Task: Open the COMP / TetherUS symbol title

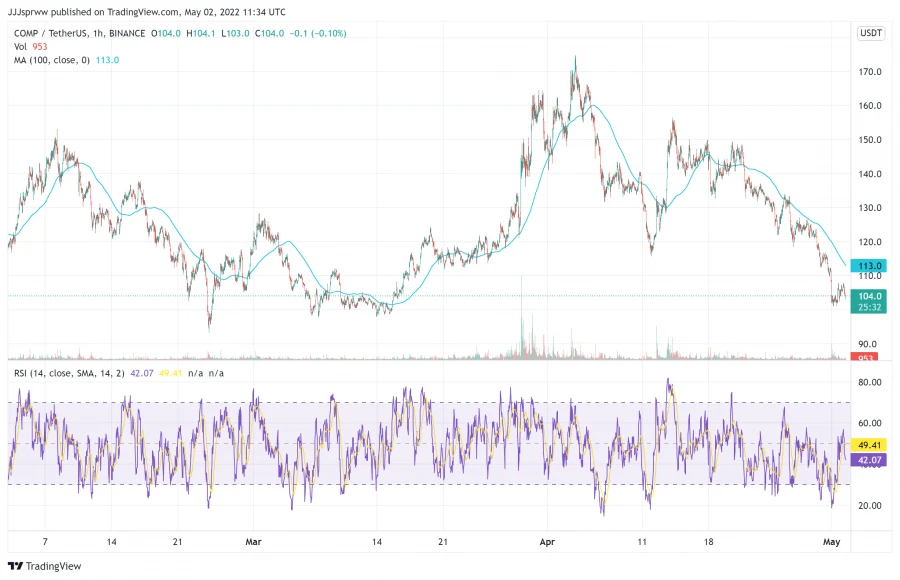Action: coord(80,33)
